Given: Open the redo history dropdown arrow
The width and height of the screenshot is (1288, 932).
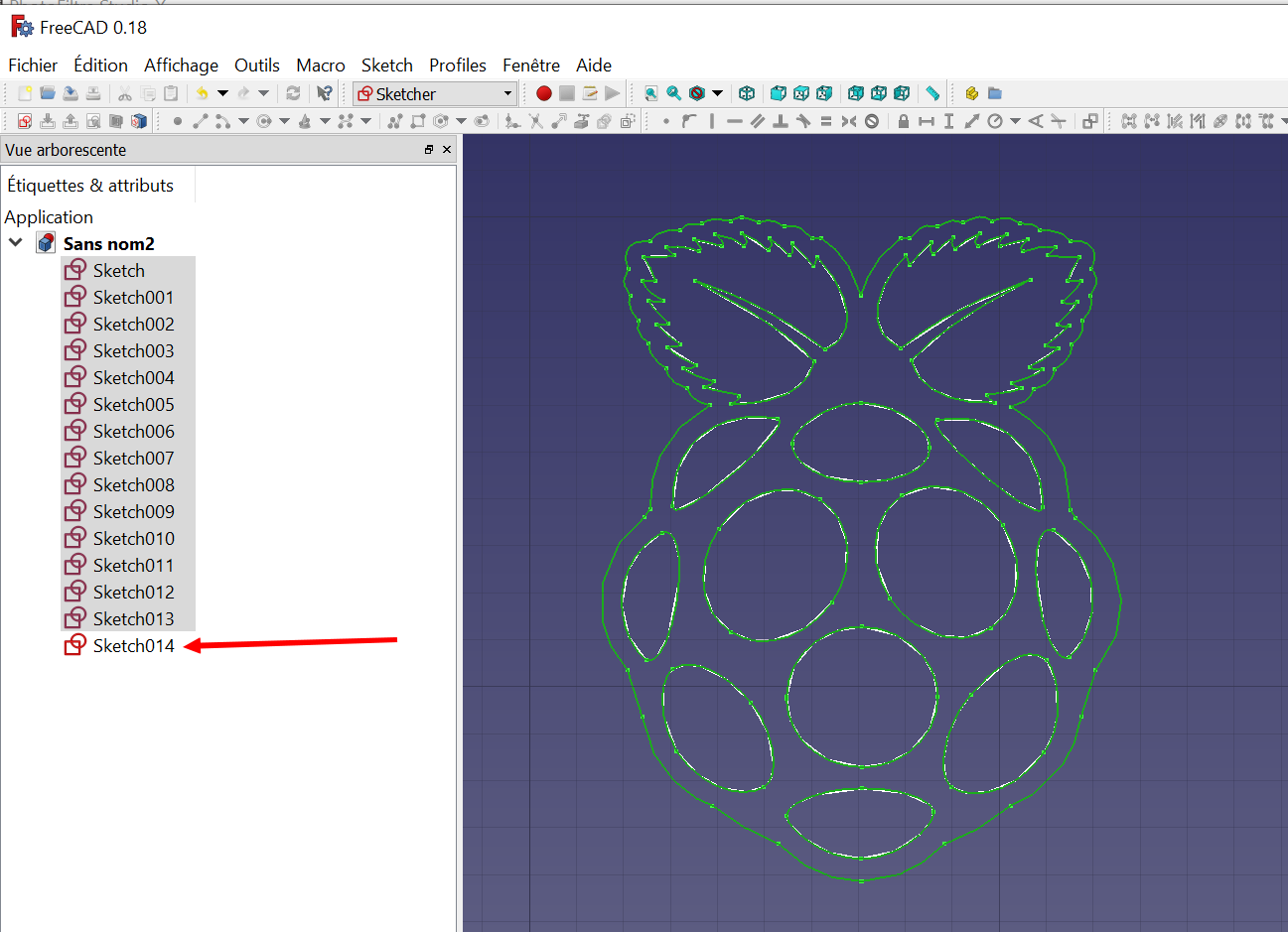Looking at the screenshot, I should [263, 93].
